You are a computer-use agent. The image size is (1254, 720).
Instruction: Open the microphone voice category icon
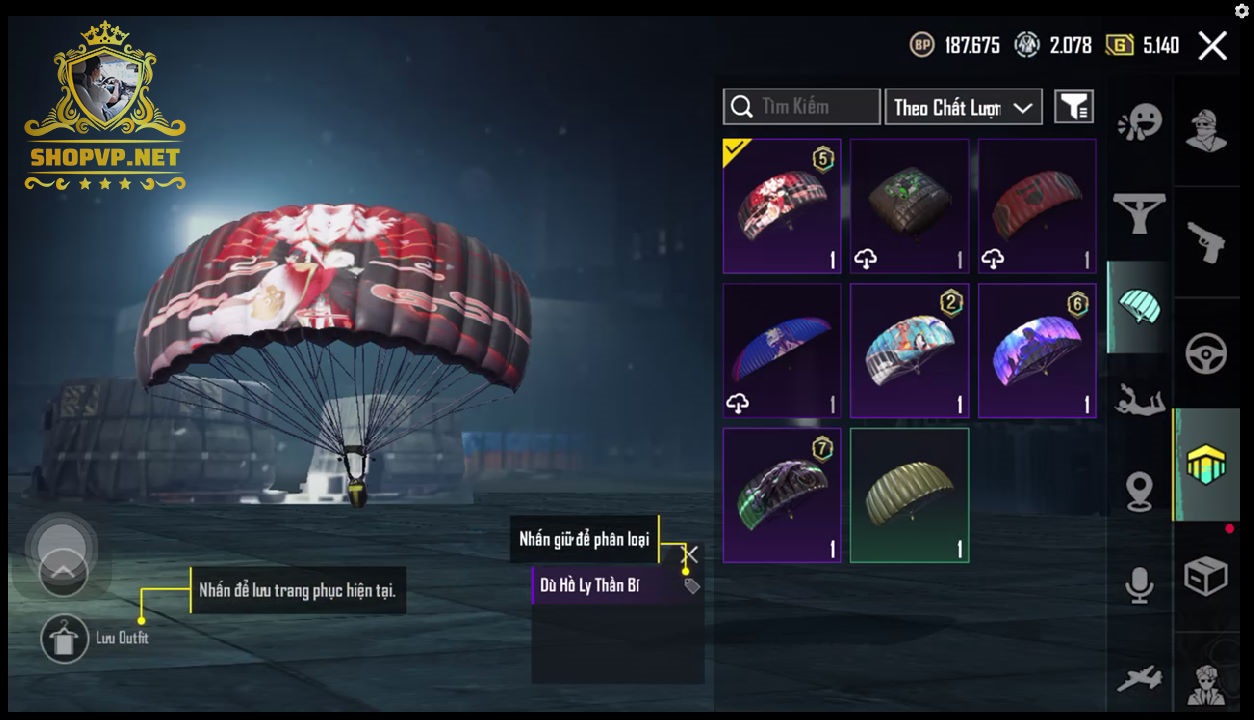click(x=1139, y=585)
